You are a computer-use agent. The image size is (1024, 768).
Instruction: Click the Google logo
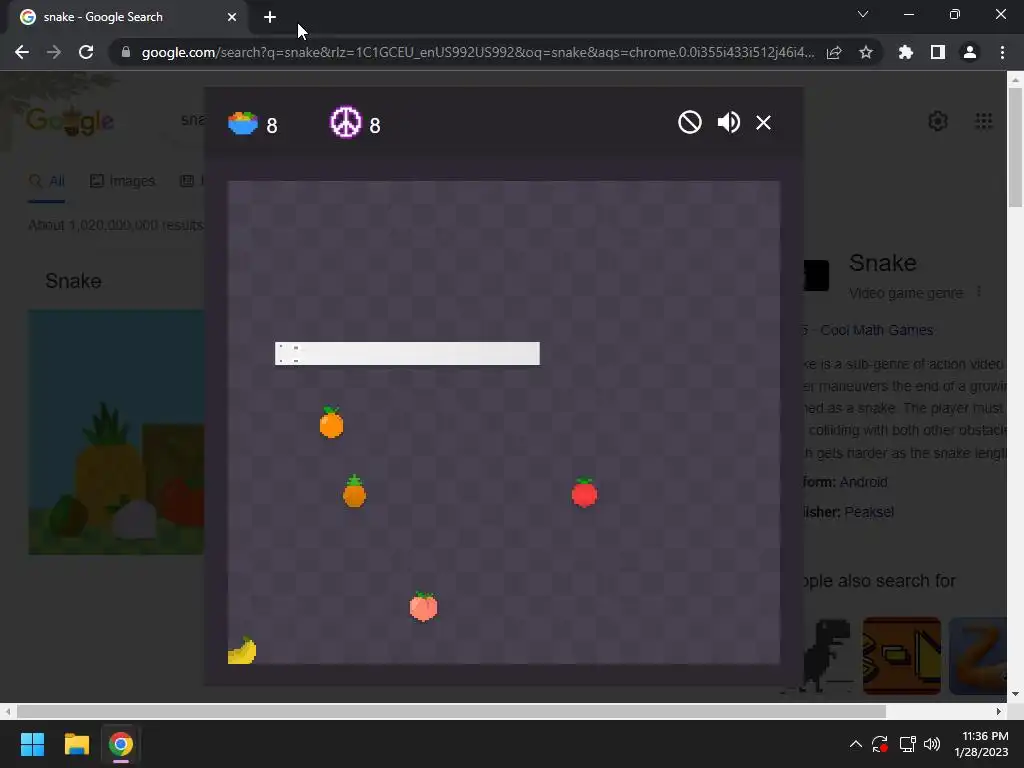(x=69, y=121)
